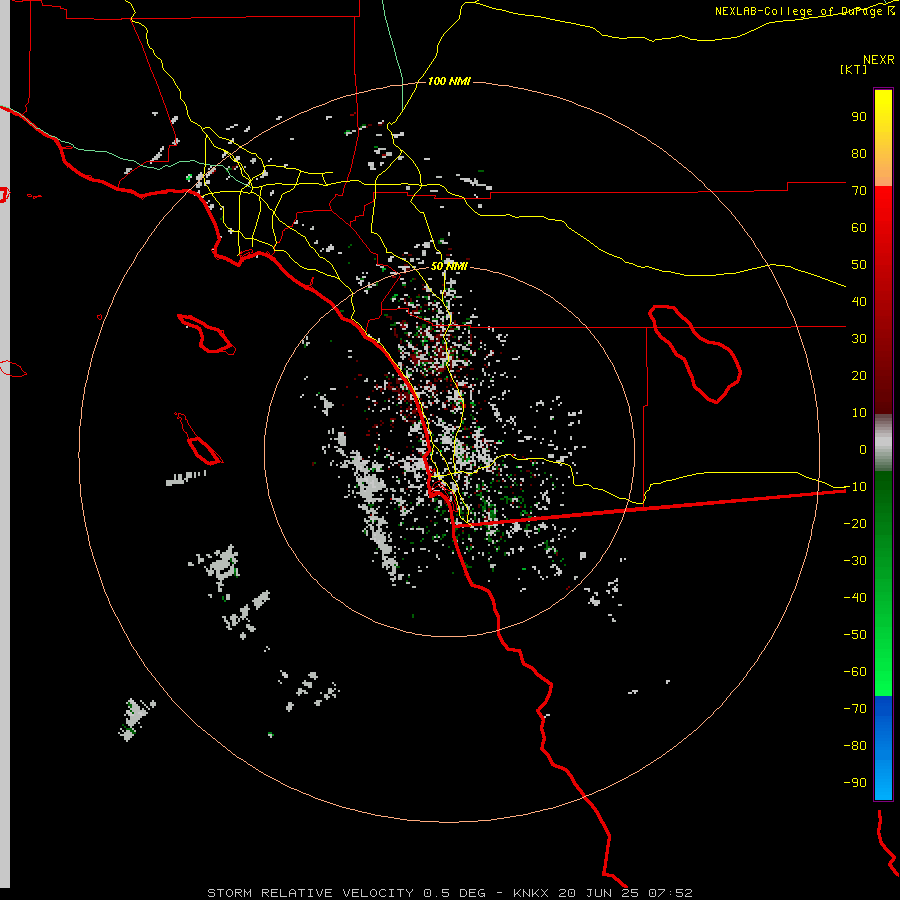Click the 50 NMI range ring label
Image resolution: width=900 pixels, height=900 pixels.
(x=449, y=266)
